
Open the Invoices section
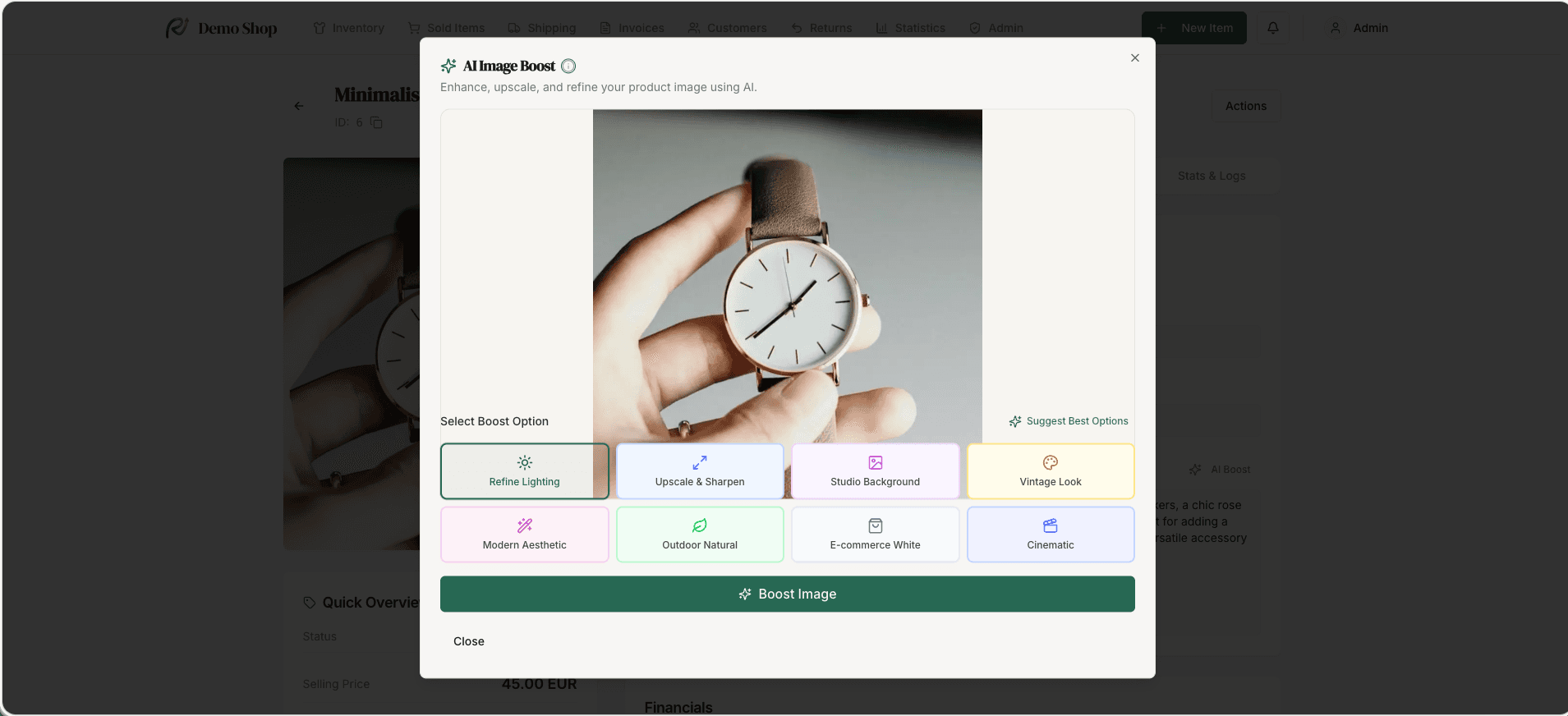point(632,28)
